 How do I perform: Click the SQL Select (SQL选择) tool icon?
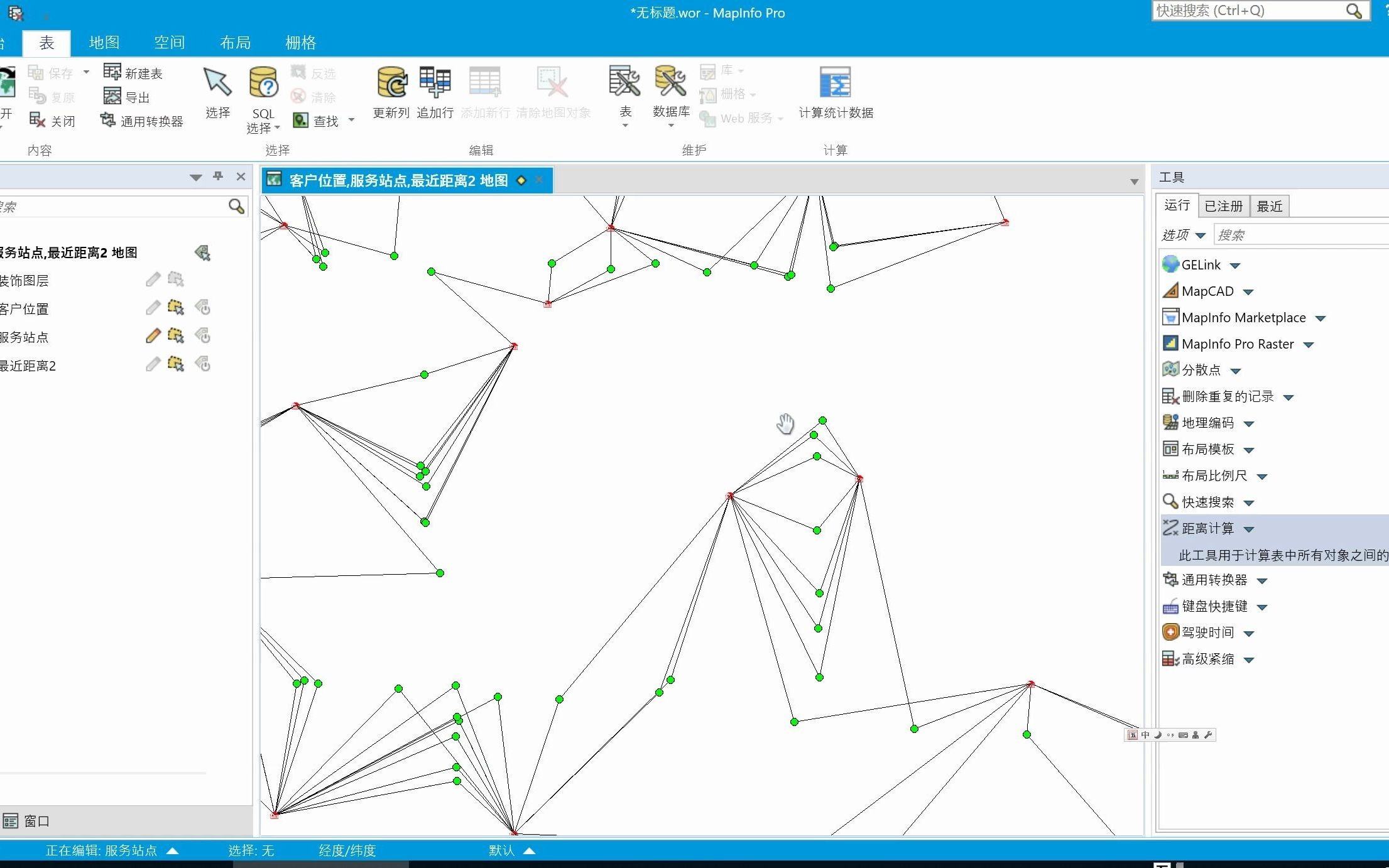(263, 83)
